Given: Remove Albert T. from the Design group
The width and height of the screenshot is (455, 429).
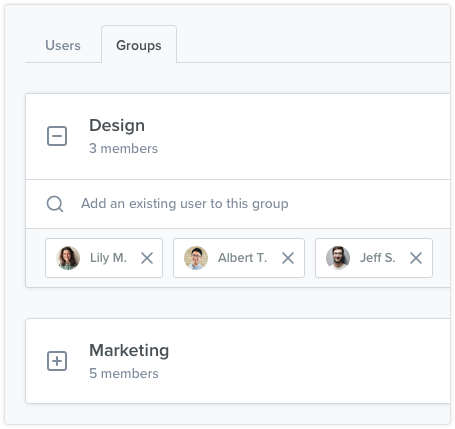Looking at the screenshot, I should click(x=288, y=258).
